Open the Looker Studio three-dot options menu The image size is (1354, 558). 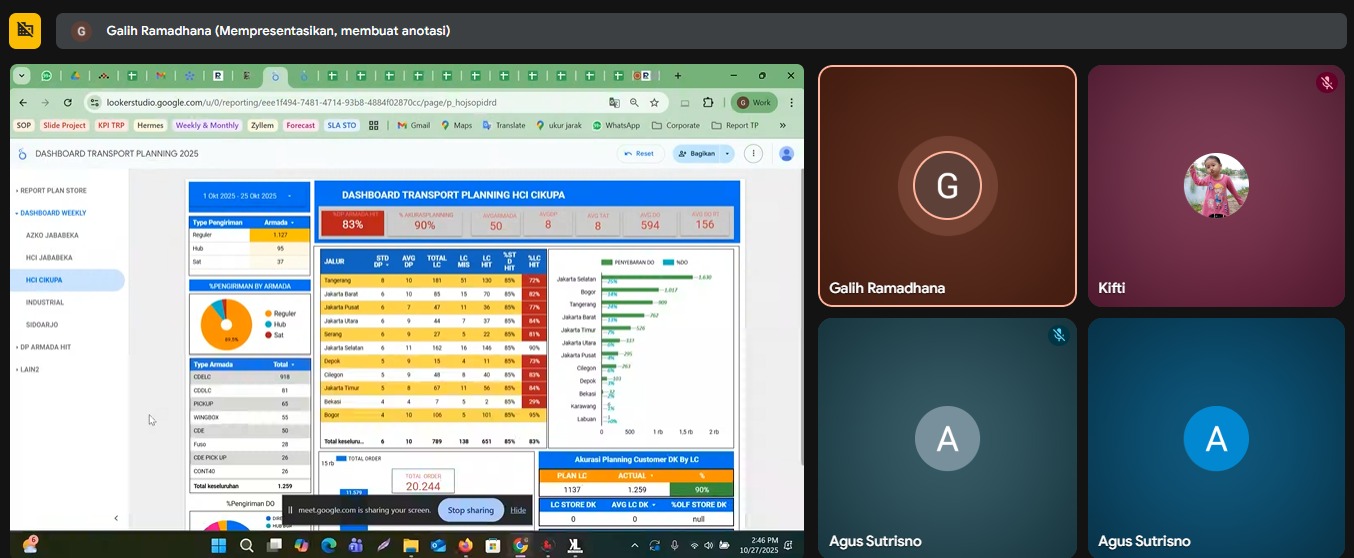pyautogui.click(x=753, y=153)
